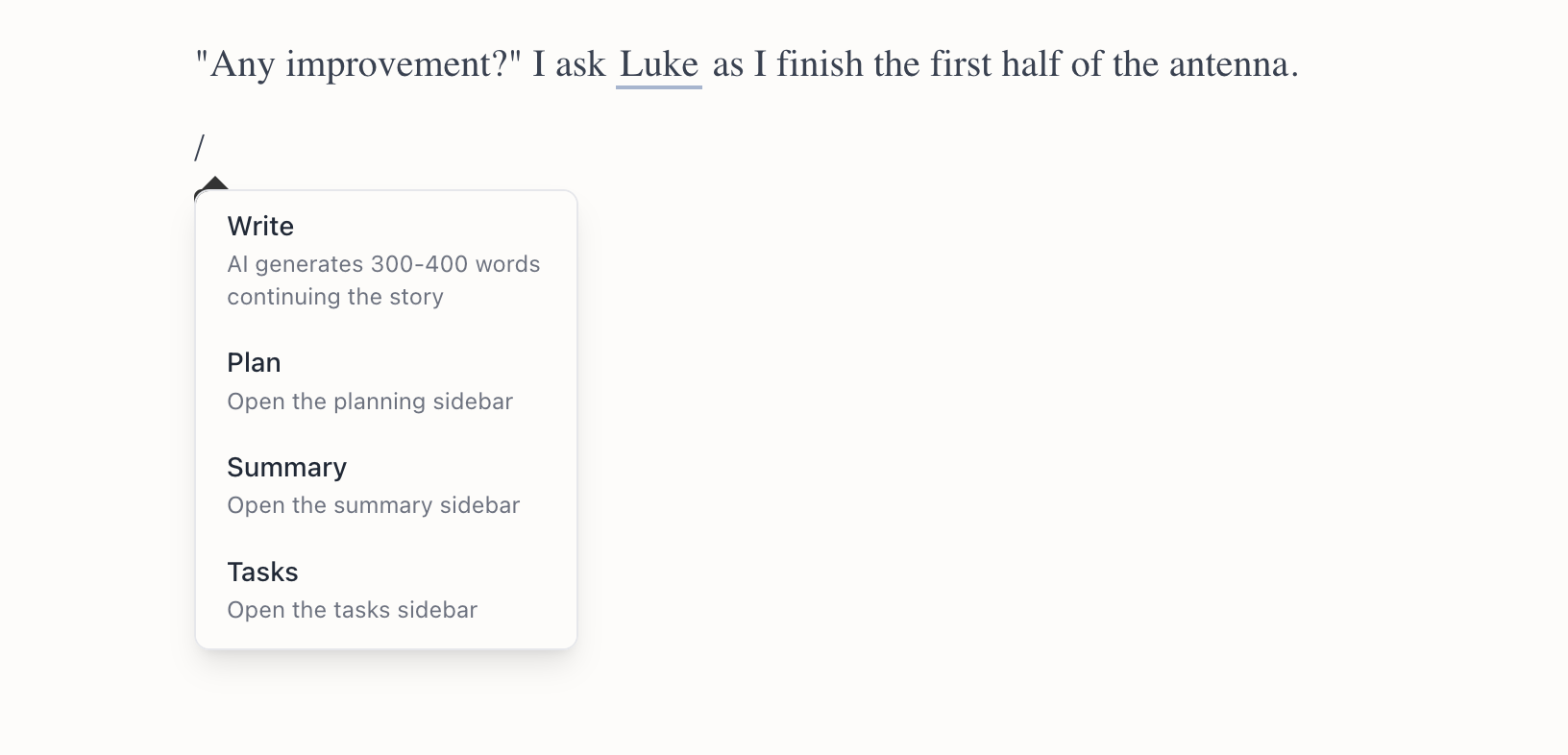Click "continuing the story" line under Write
The image size is (1568, 755).
[x=335, y=297]
